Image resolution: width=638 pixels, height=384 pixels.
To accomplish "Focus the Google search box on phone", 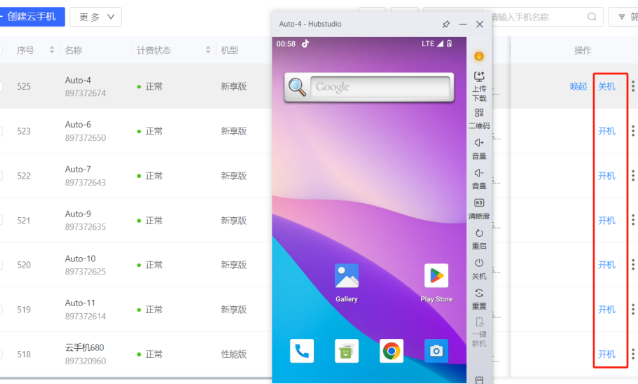I will (x=380, y=87).
